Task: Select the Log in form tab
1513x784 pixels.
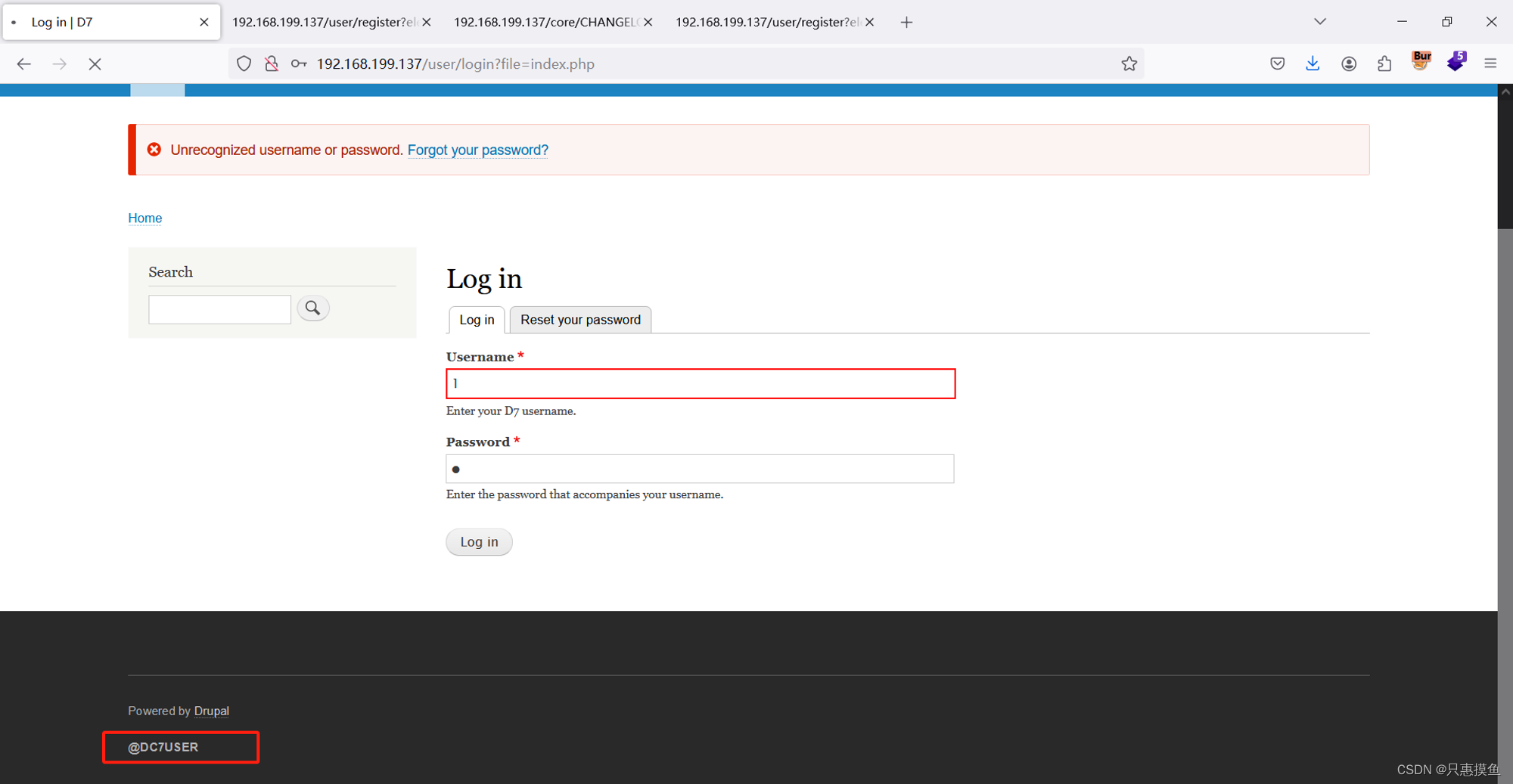Action: tap(477, 320)
